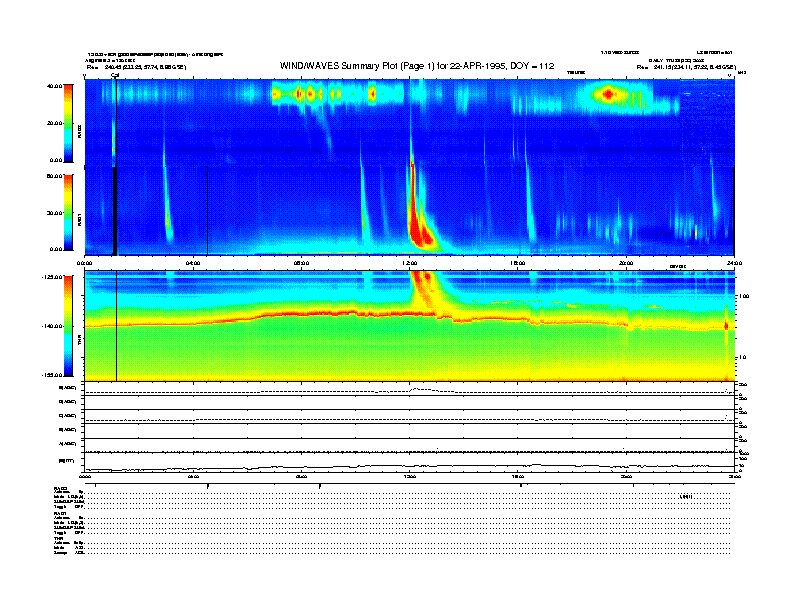Click the -155.00 label on THR colorbar
Viewport: 792px width, 612px height.
pyautogui.click(x=53, y=375)
